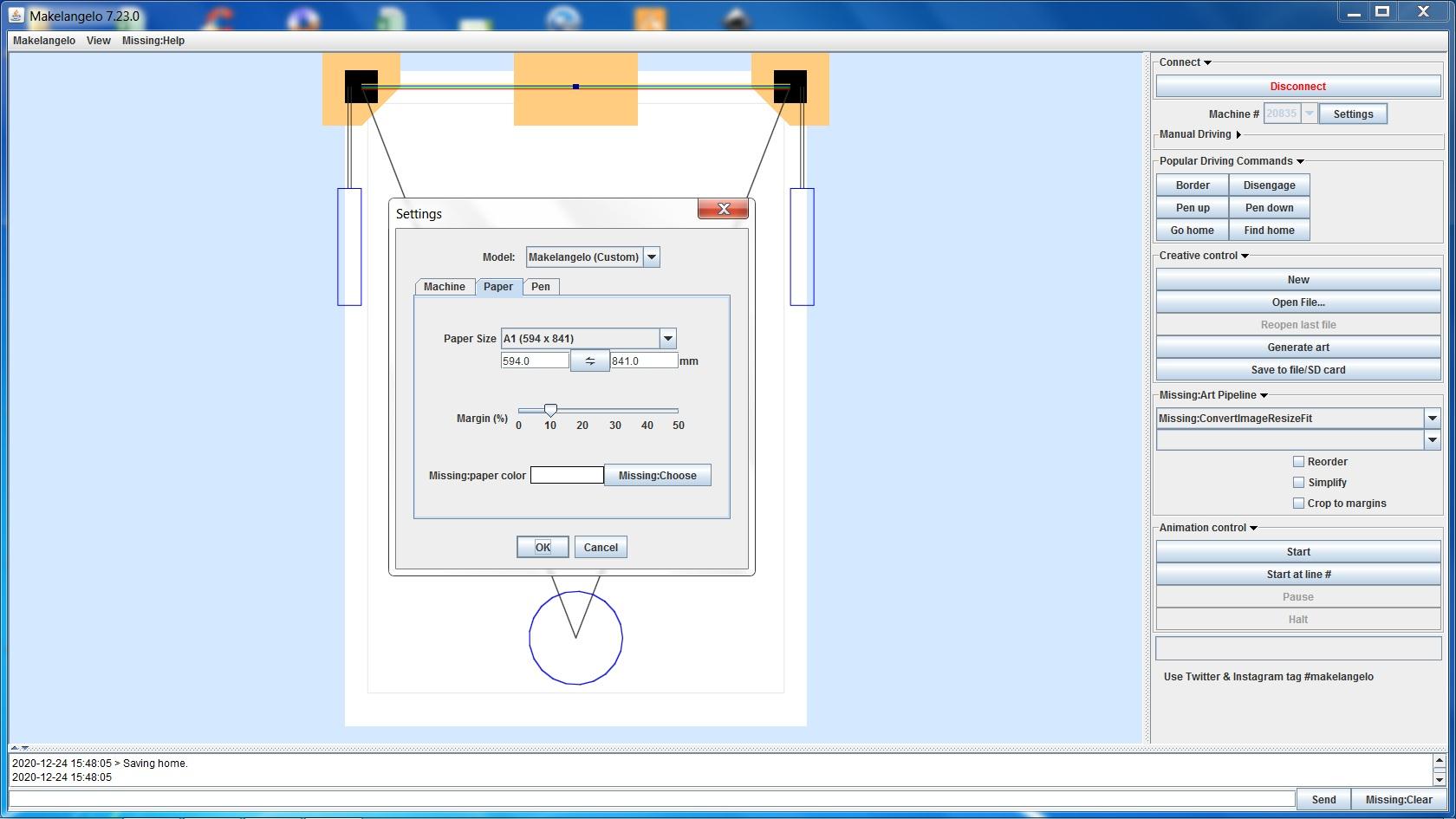
Task: Click the Border driving command
Action: point(1193,185)
